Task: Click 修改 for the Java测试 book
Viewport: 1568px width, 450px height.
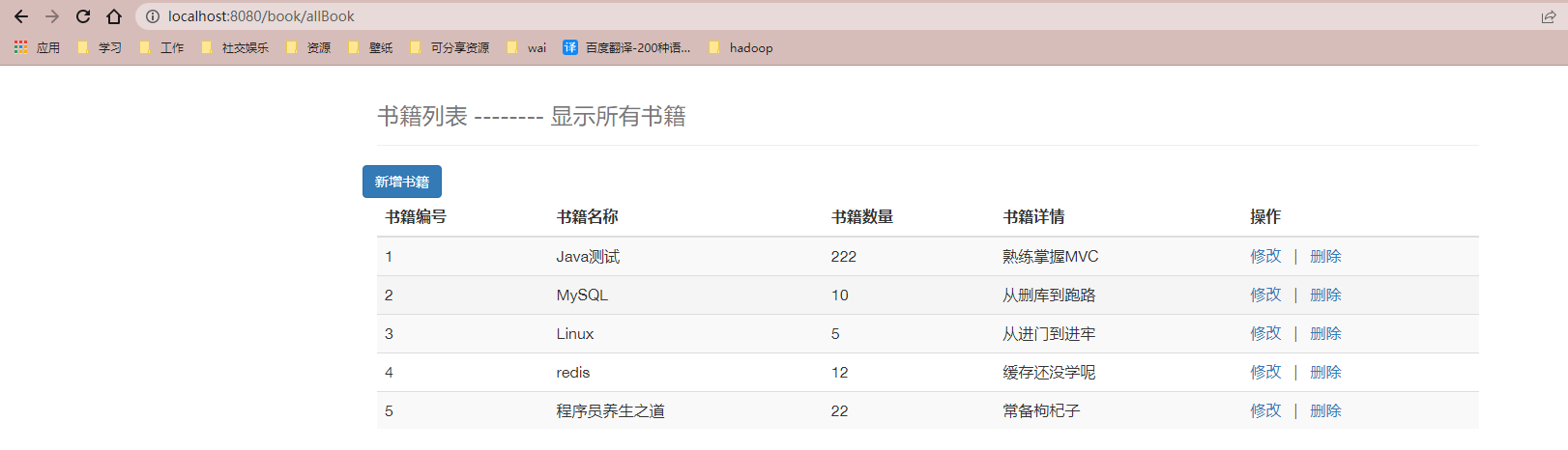Action: 1264,256
